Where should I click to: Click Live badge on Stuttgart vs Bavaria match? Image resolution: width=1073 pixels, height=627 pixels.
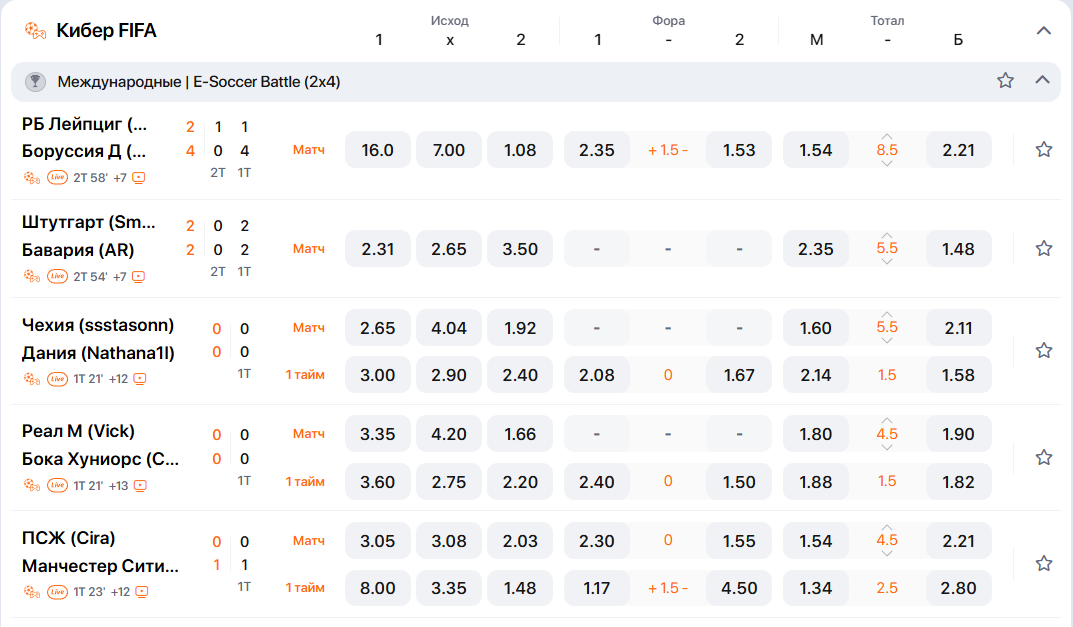(58, 277)
